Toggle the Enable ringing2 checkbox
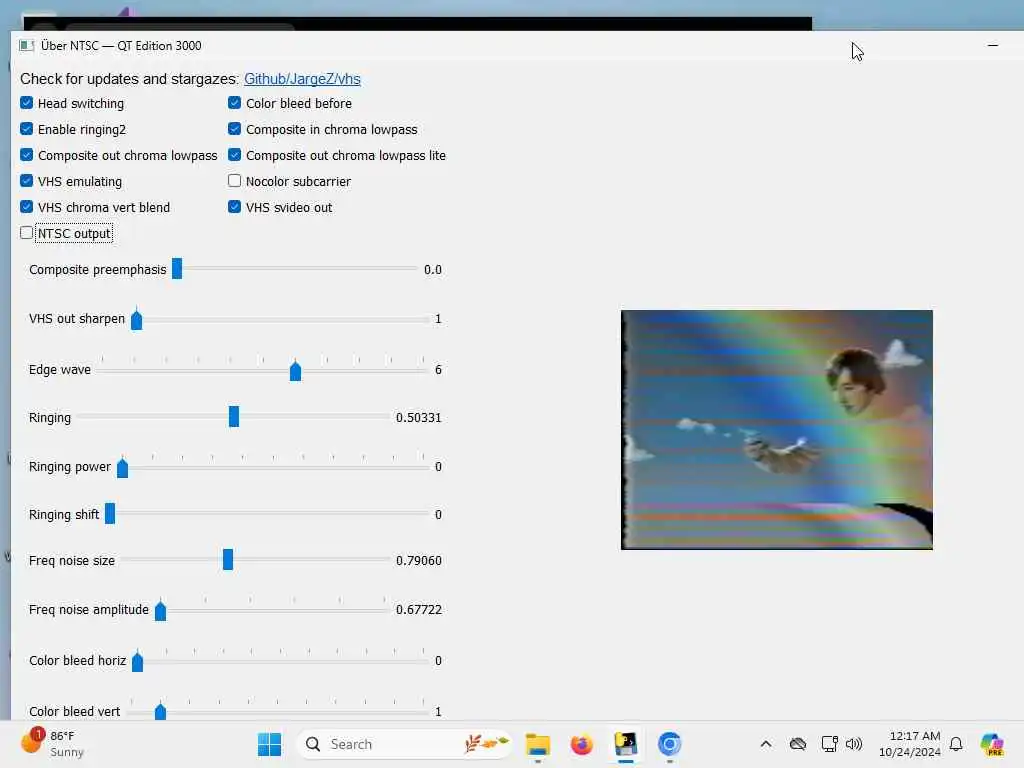The width and height of the screenshot is (1024, 768). click(26, 129)
